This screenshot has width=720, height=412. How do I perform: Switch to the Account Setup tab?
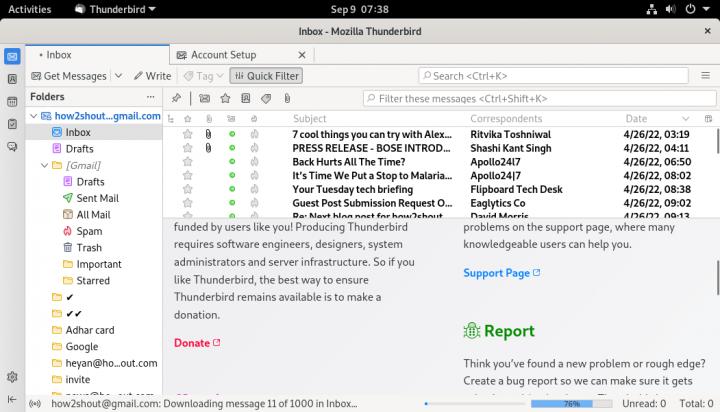[x=224, y=55]
